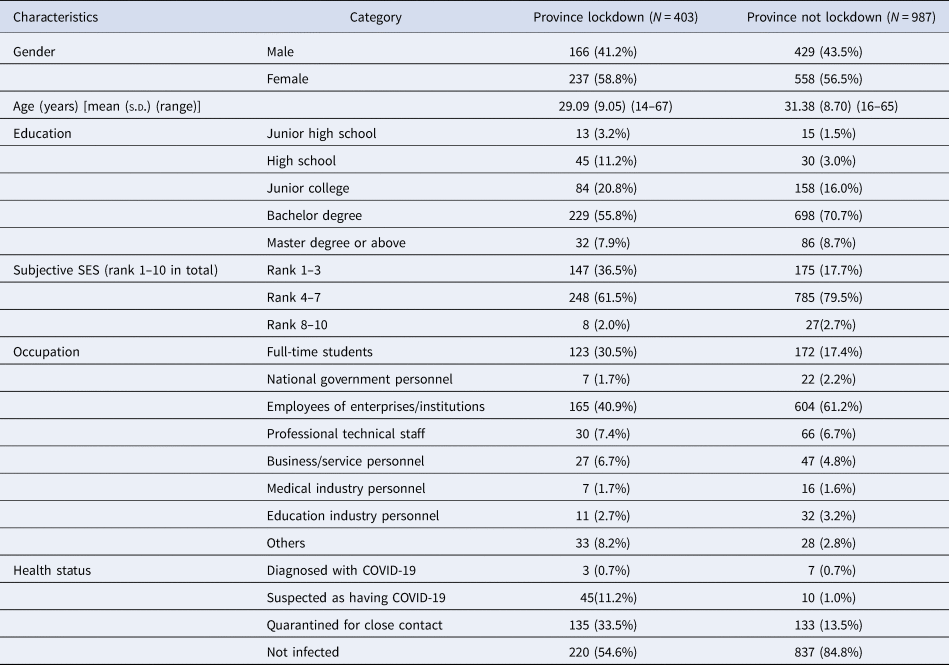The height and width of the screenshot is (665, 949).
Task: Click the Gender row label
Action: coord(34,51)
